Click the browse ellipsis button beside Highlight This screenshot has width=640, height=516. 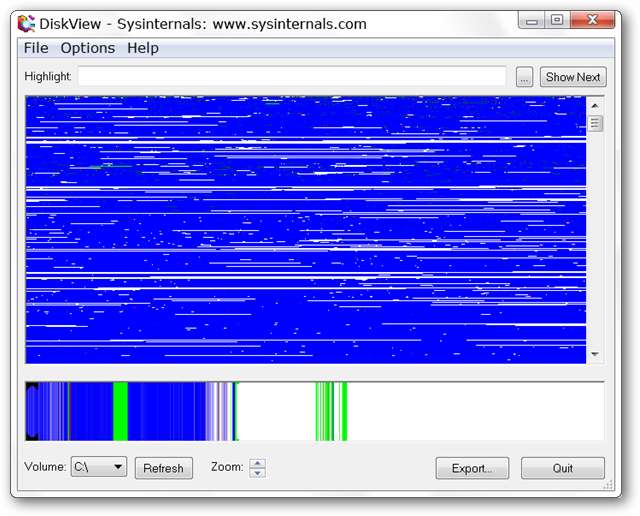click(524, 77)
